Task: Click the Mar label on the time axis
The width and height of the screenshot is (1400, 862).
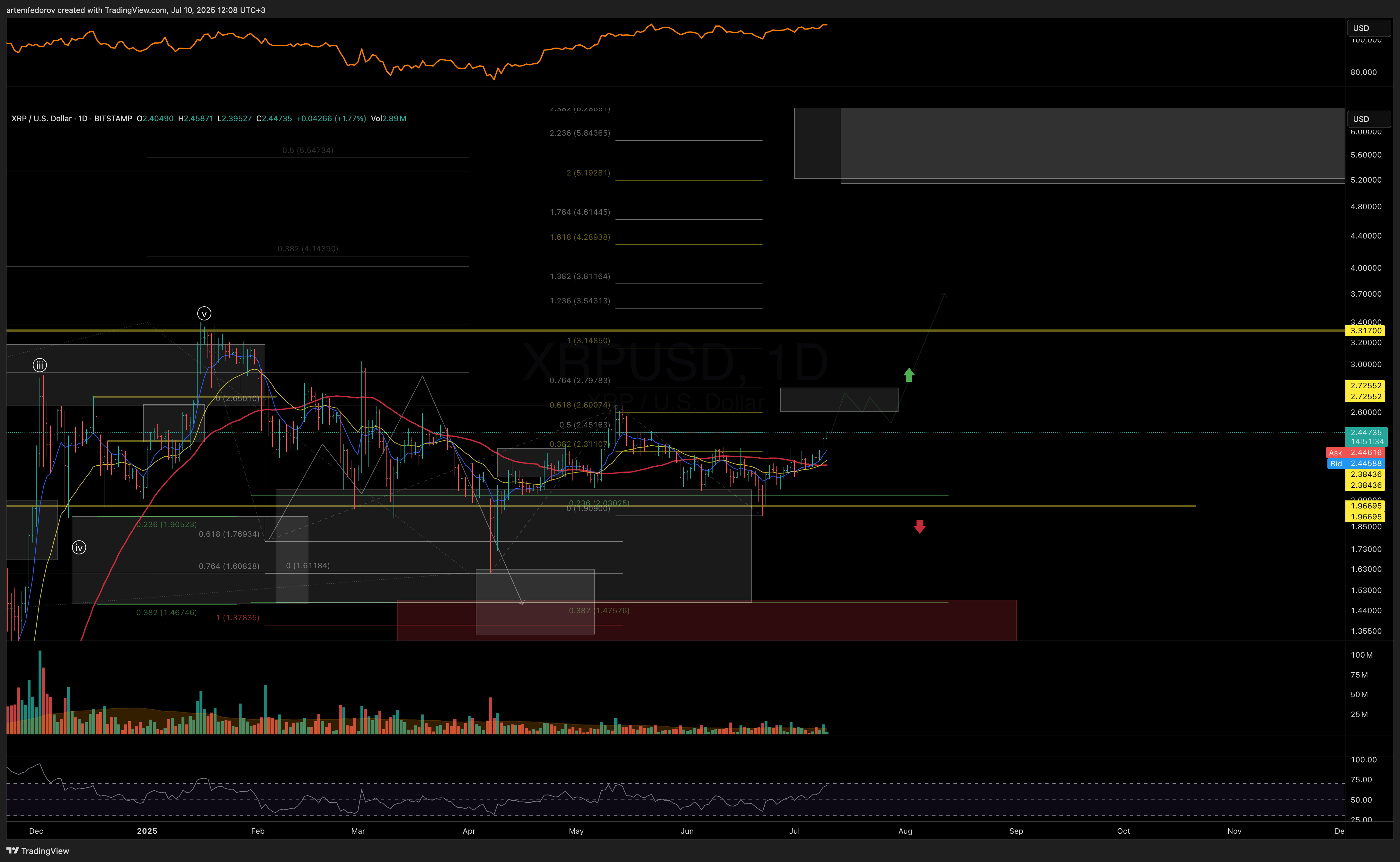Action: [358, 831]
